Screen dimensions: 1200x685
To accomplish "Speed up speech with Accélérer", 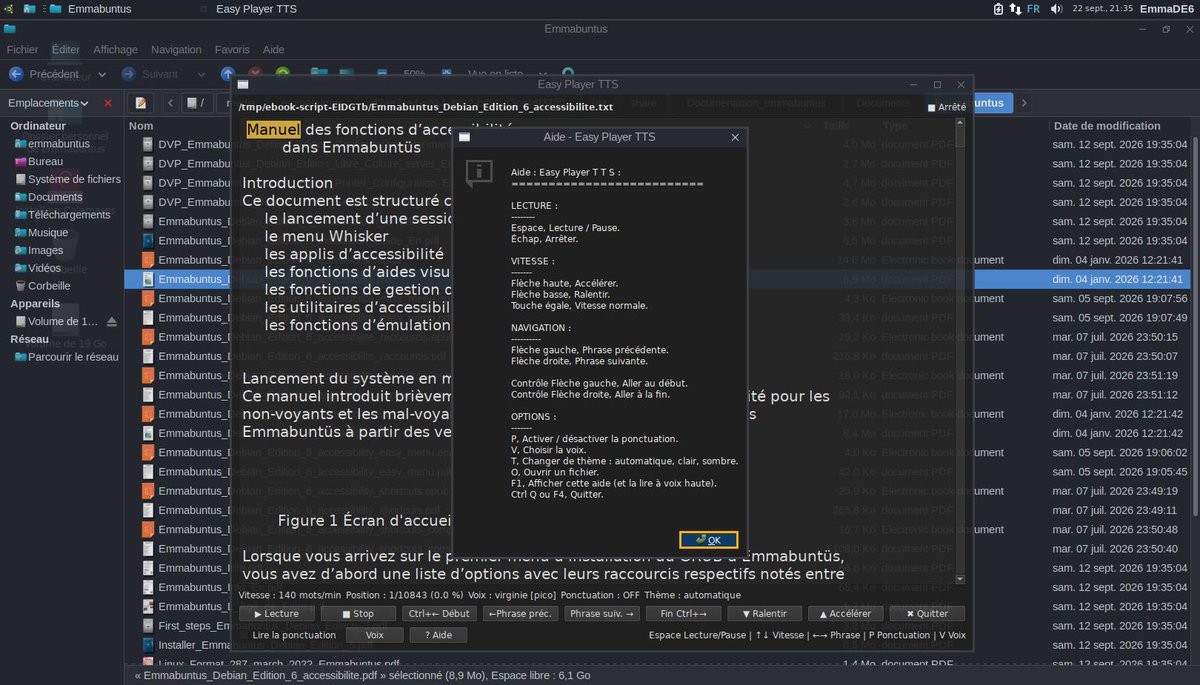I will [845, 614].
